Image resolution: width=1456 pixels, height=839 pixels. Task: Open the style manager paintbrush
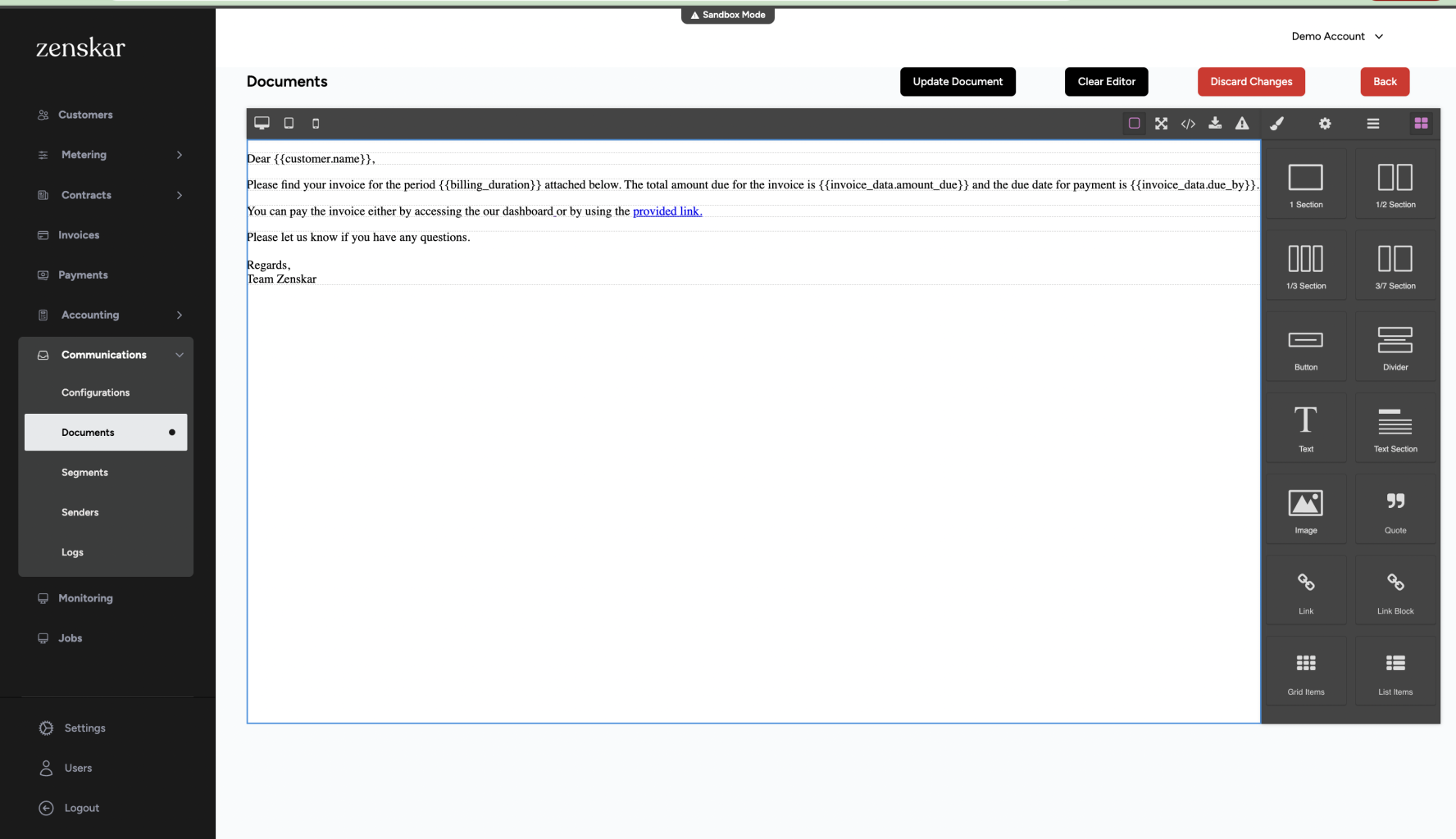pyautogui.click(x=1276, y=124)
